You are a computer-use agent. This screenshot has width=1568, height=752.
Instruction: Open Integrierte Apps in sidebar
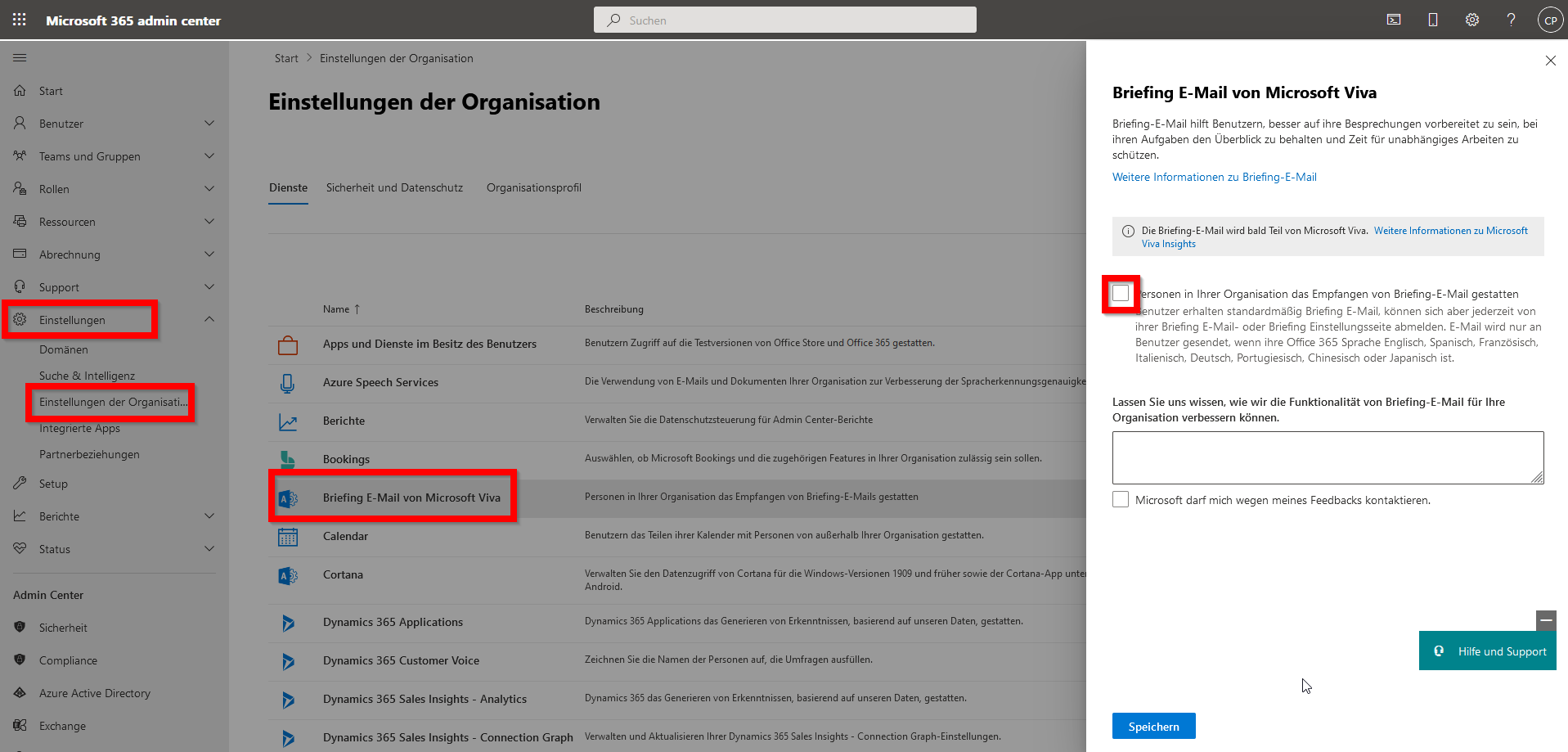79,428
